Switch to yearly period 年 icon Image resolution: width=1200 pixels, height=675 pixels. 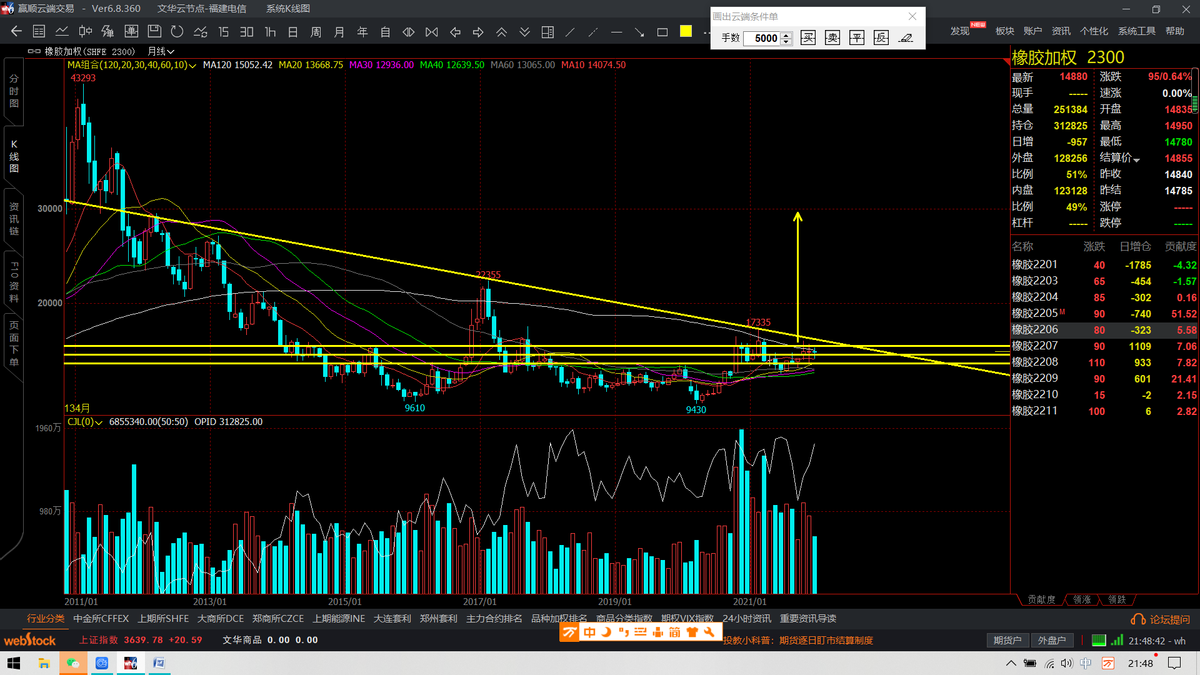(362, 32)
